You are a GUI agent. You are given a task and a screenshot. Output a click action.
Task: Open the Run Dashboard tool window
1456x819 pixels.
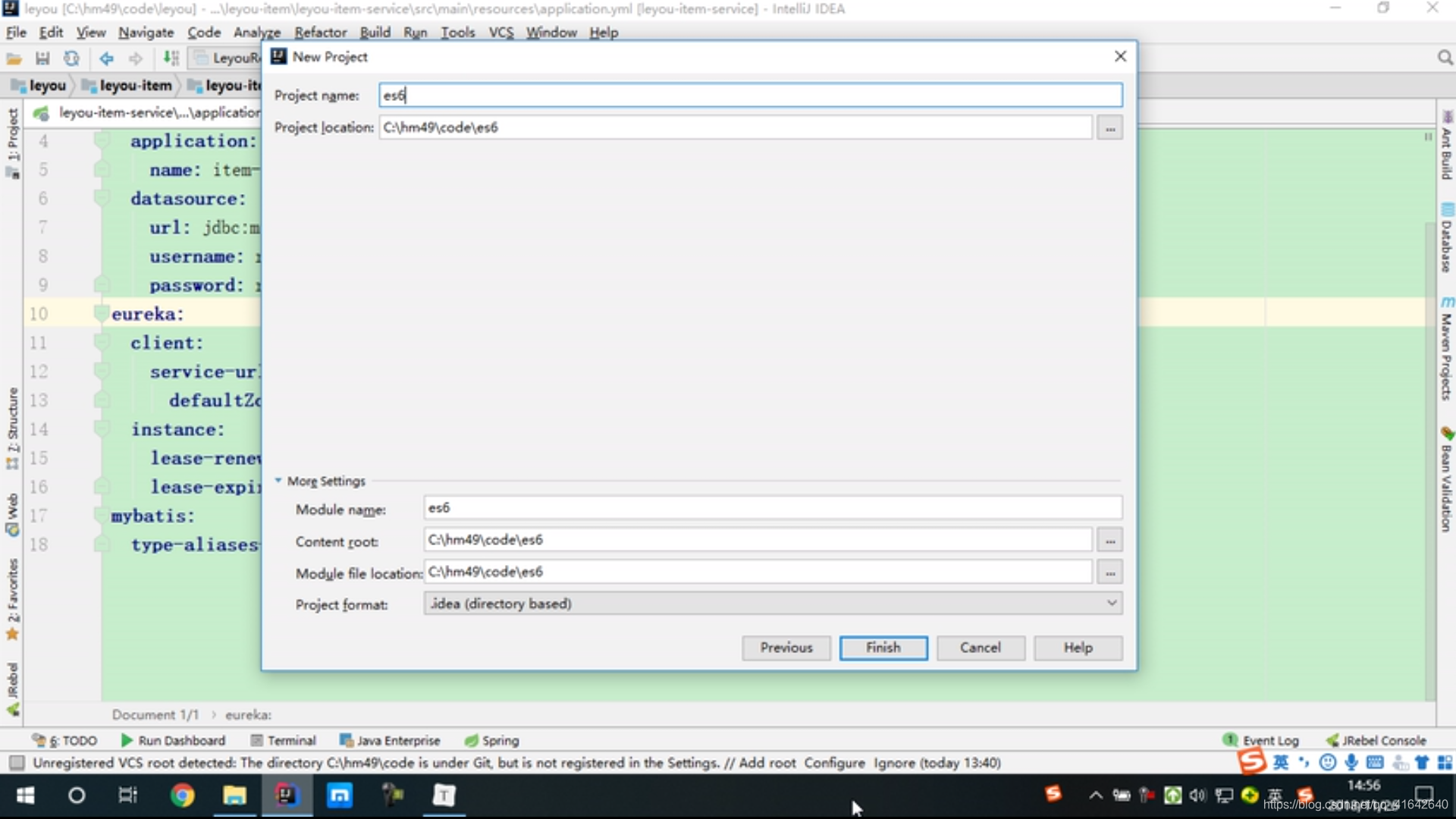(173, 740)
